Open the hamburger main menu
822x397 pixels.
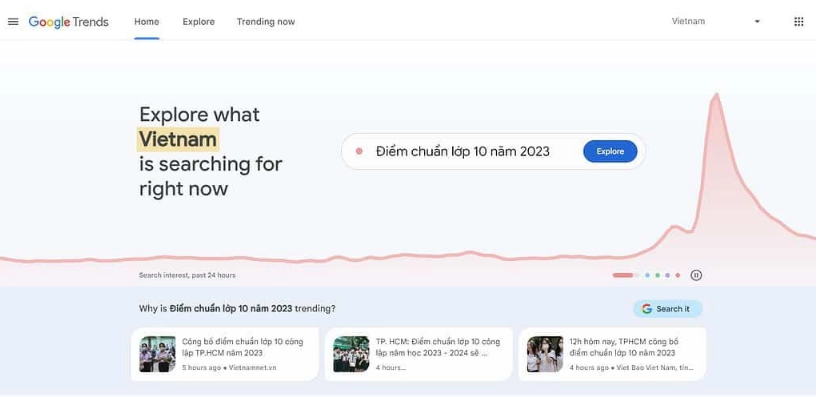click(13, 22)
